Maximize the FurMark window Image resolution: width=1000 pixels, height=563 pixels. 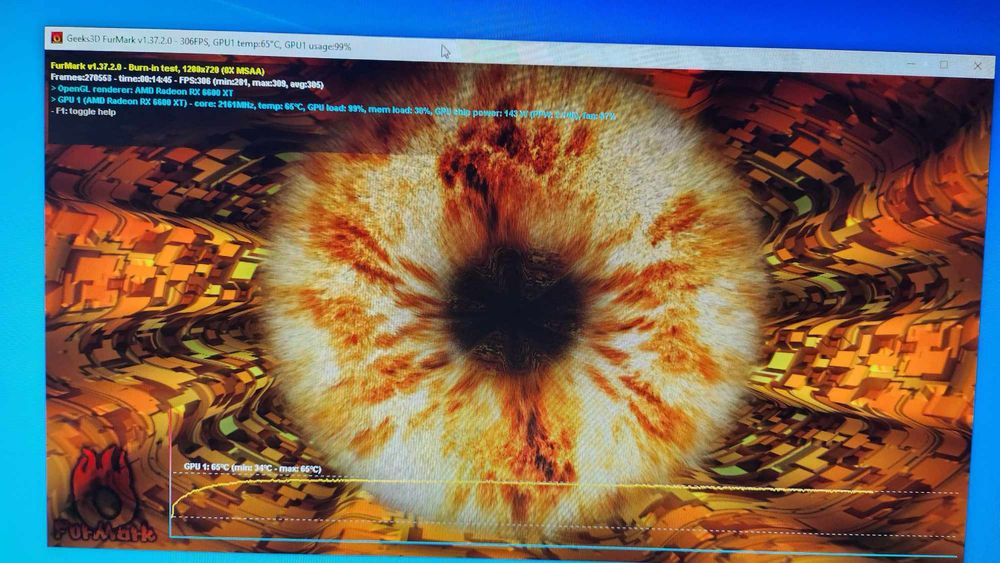click(x=945, y=64)
